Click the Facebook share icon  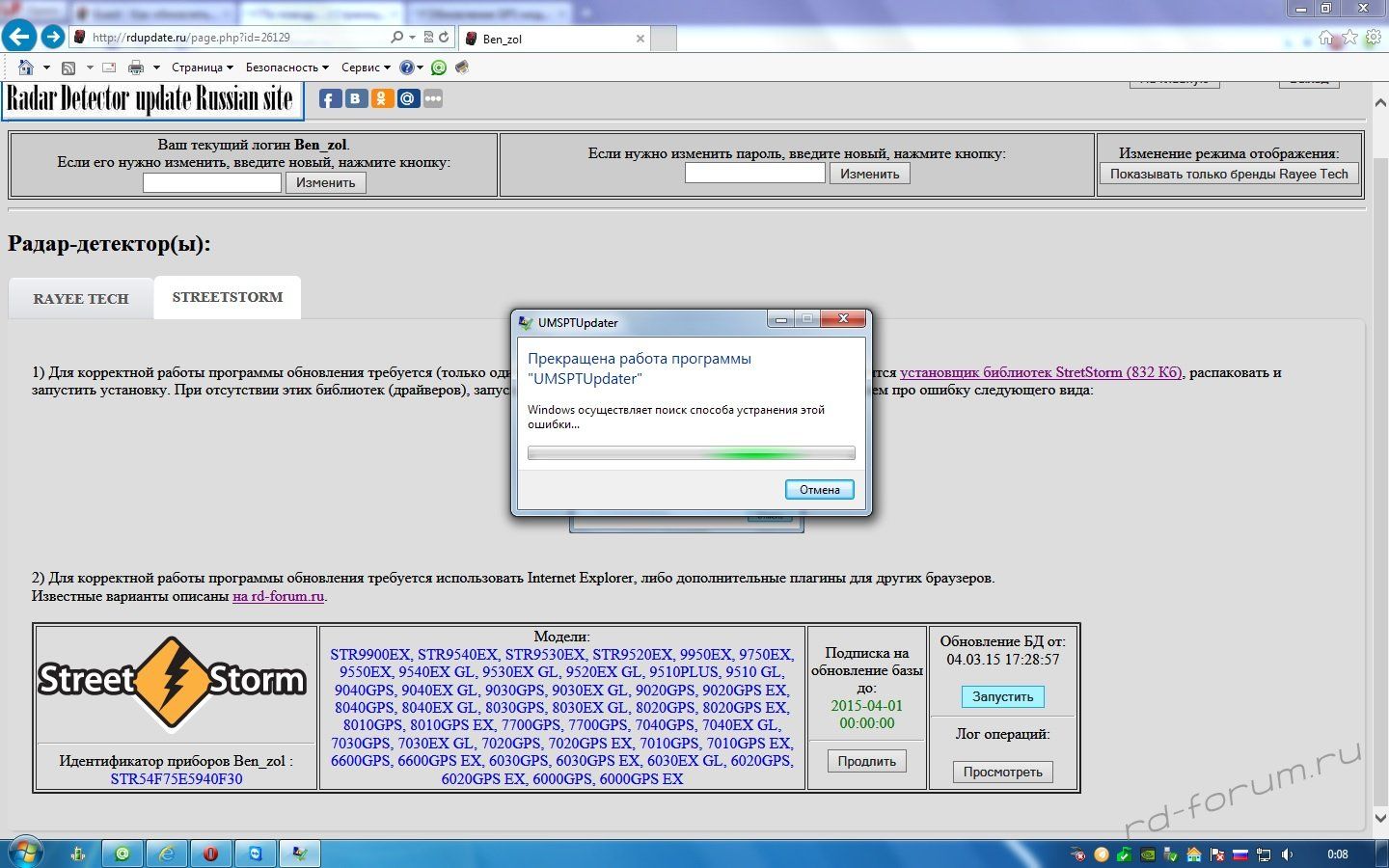tap(330, 98)
